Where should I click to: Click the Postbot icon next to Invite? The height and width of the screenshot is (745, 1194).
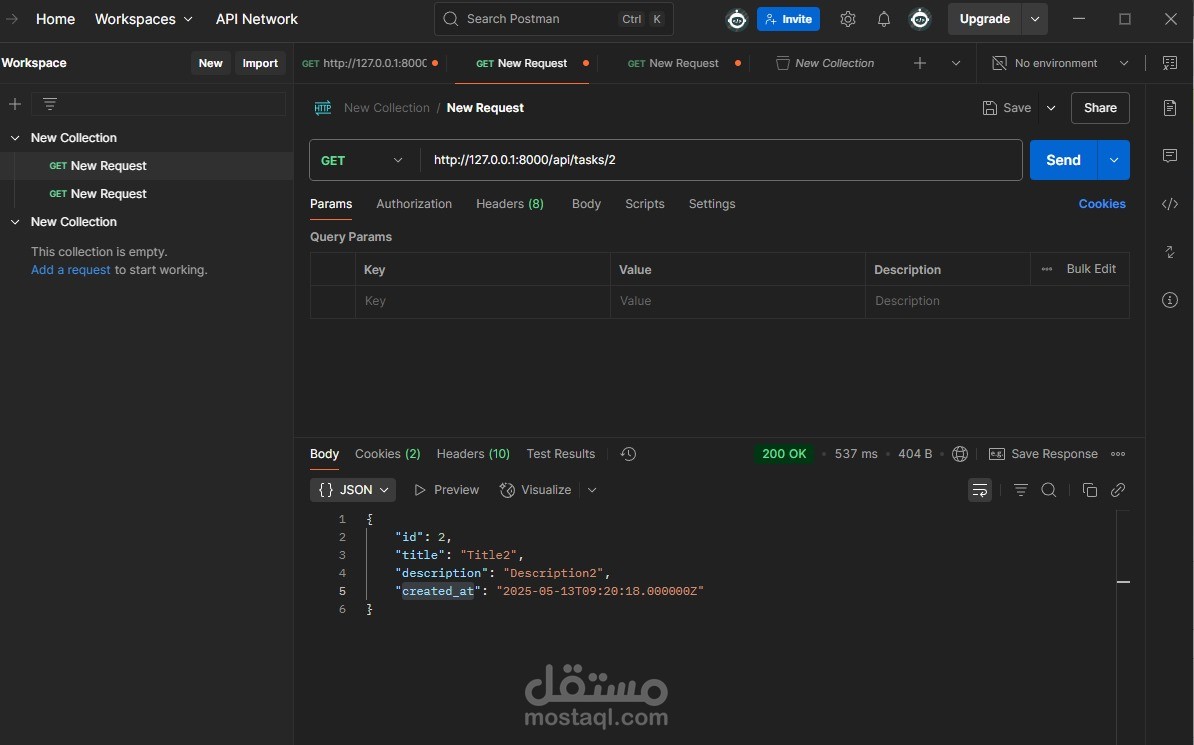pos(736,19)
